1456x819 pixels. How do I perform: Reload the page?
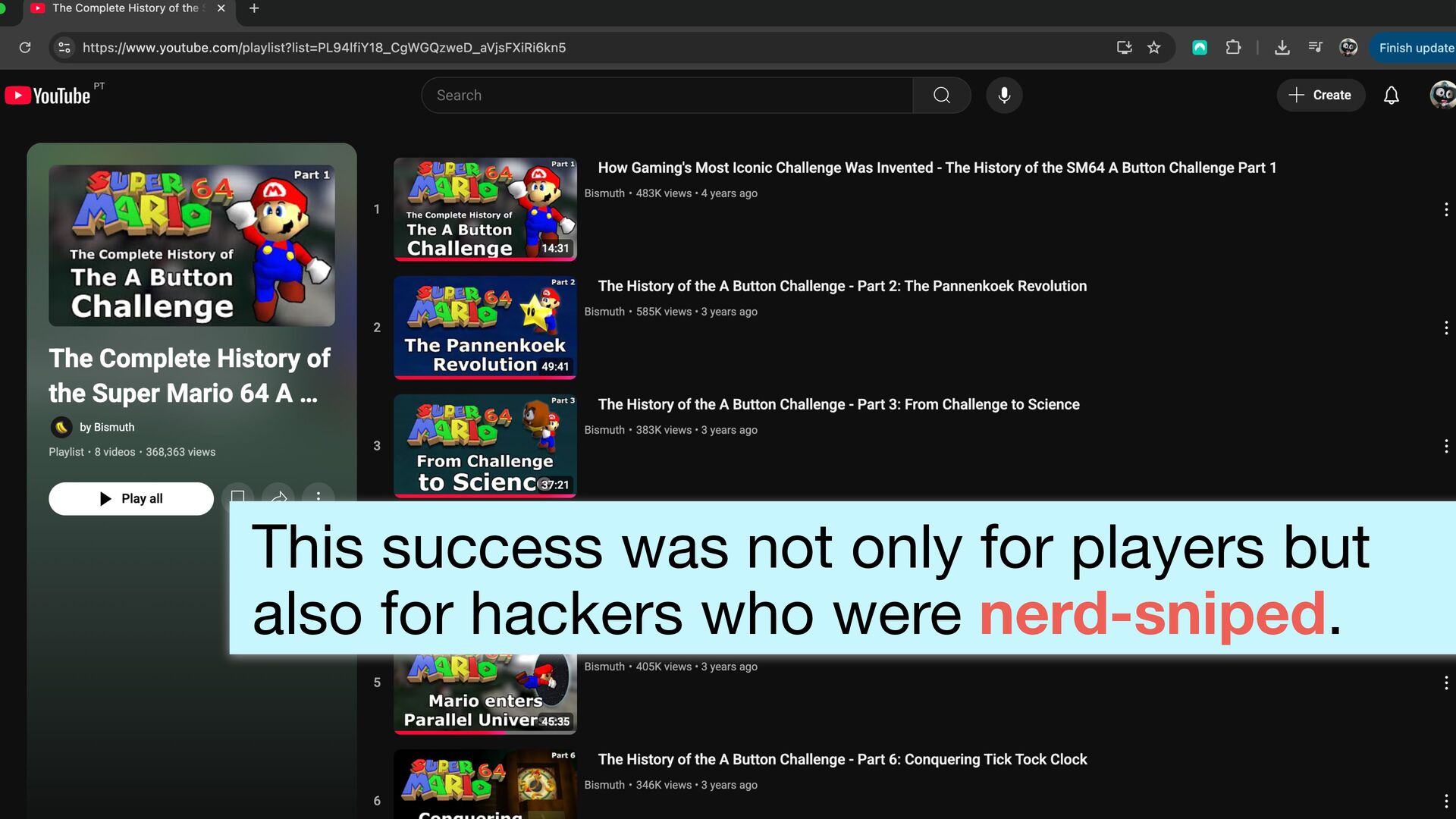click(25, 48)
